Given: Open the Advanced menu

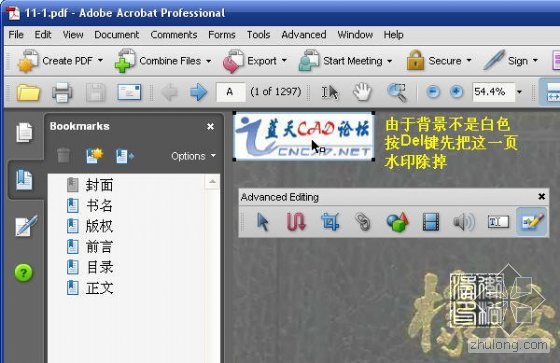Looking at the screenshot, I should click(304, 35).
